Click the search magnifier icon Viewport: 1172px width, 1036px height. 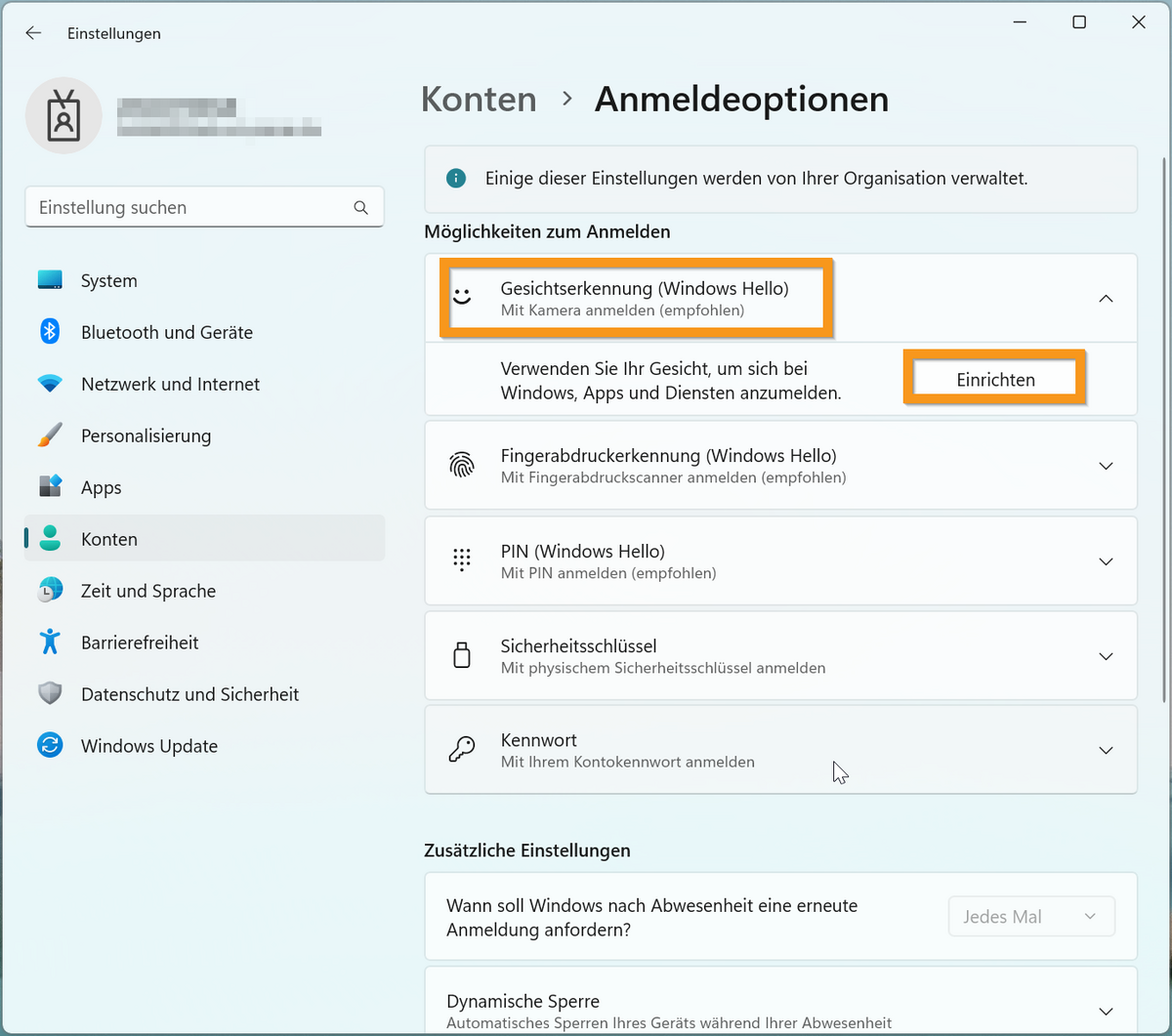point(360,208)
